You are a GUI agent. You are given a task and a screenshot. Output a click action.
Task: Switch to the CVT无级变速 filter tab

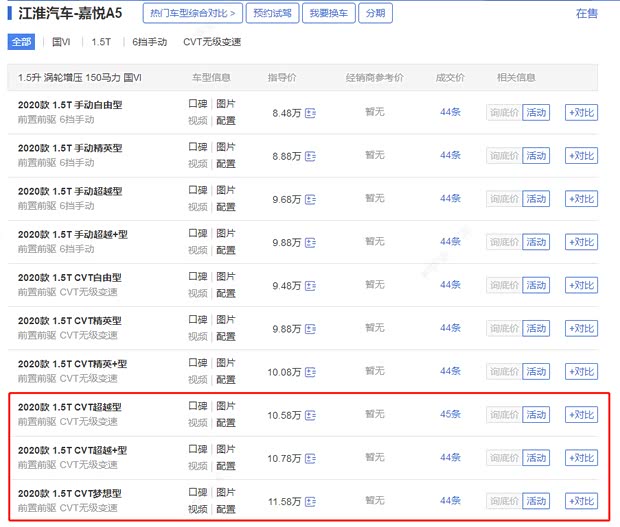[x=212, y=42]
